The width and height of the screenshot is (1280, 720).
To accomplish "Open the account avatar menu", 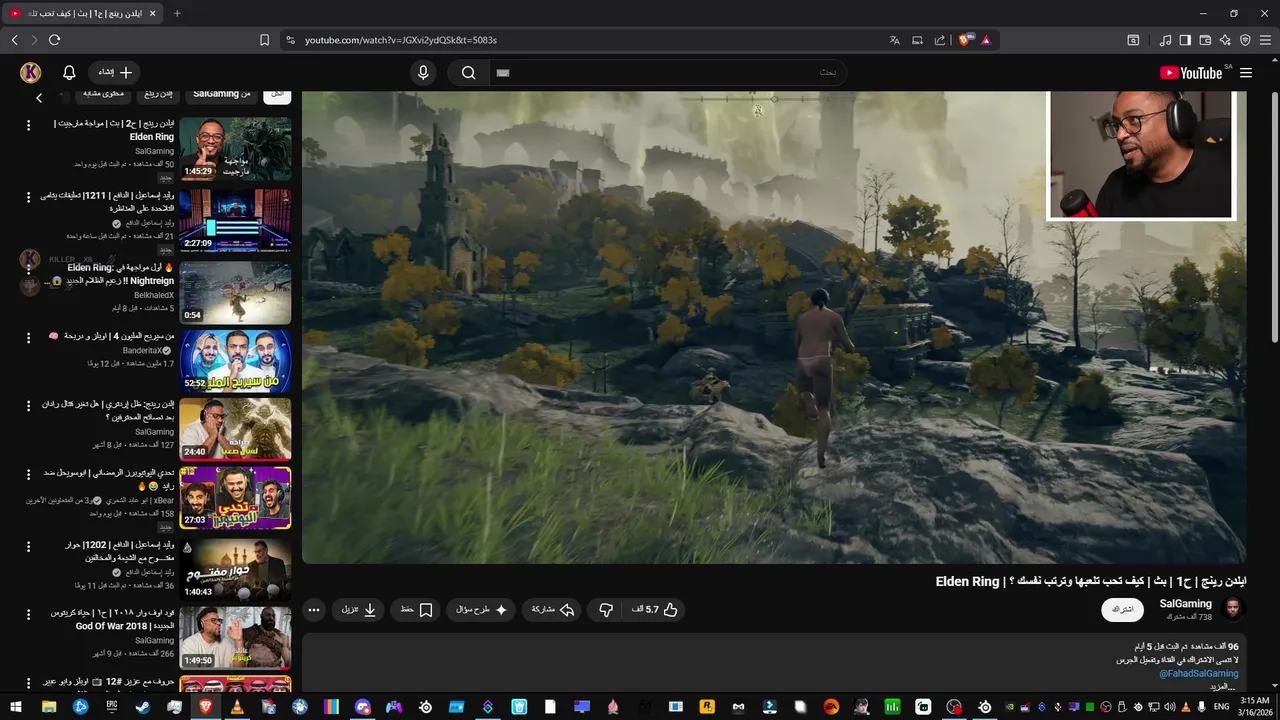I will pyautogui.click(x=30, y=72).
